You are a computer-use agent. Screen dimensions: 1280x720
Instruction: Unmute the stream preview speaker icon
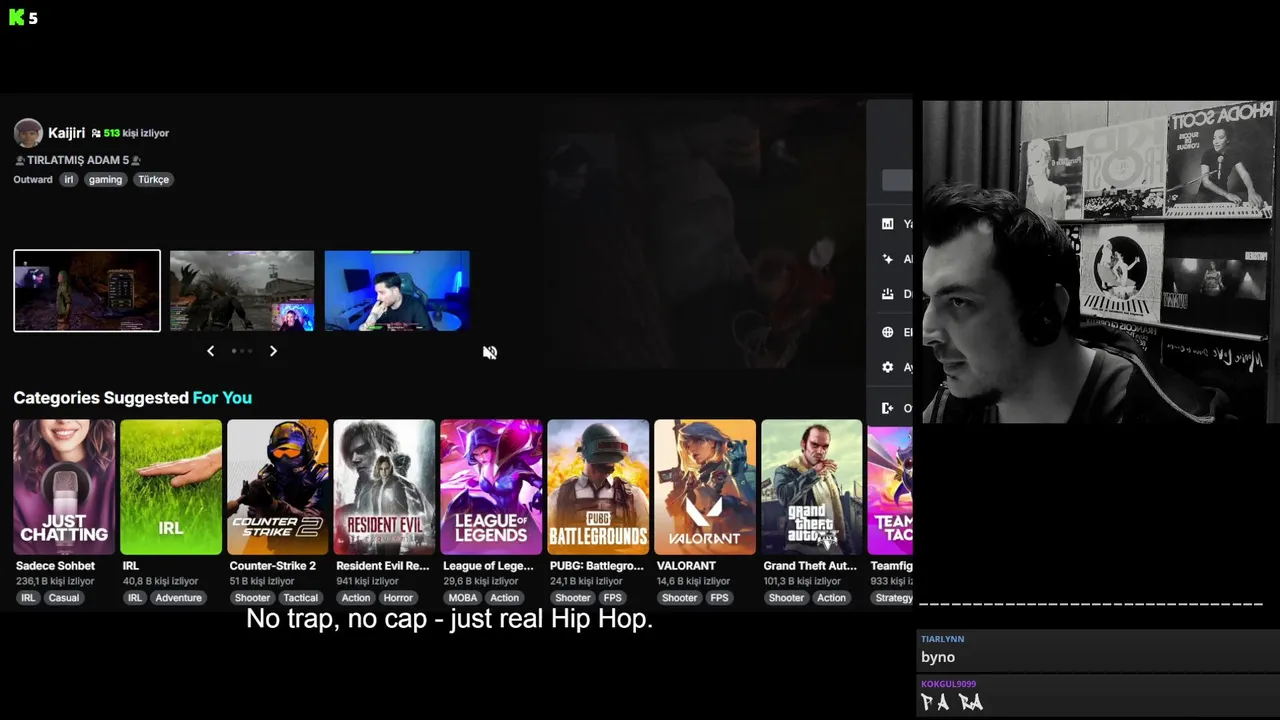tap(490, 352)
